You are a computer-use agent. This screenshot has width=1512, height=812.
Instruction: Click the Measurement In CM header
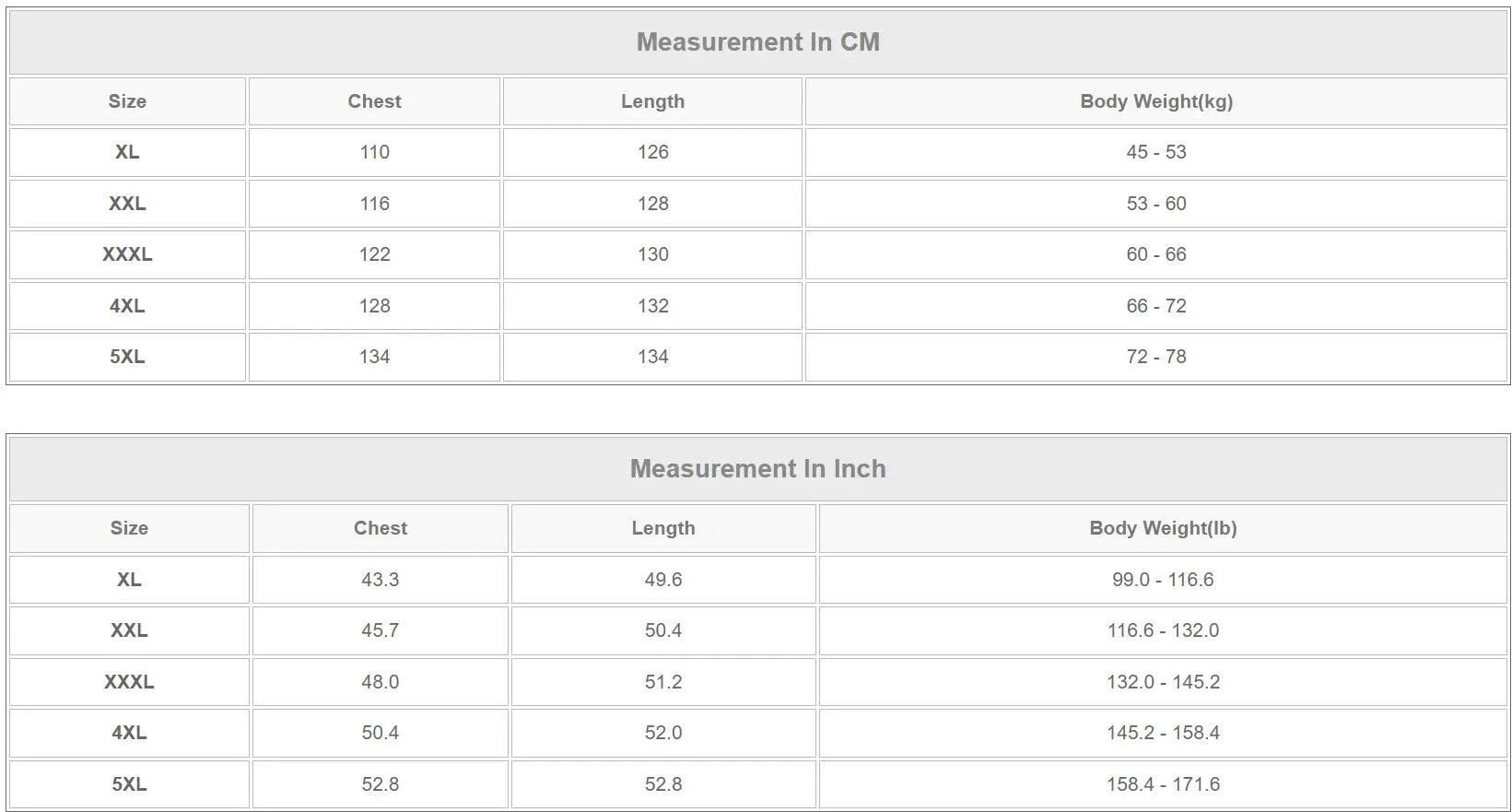coord(757,42)
